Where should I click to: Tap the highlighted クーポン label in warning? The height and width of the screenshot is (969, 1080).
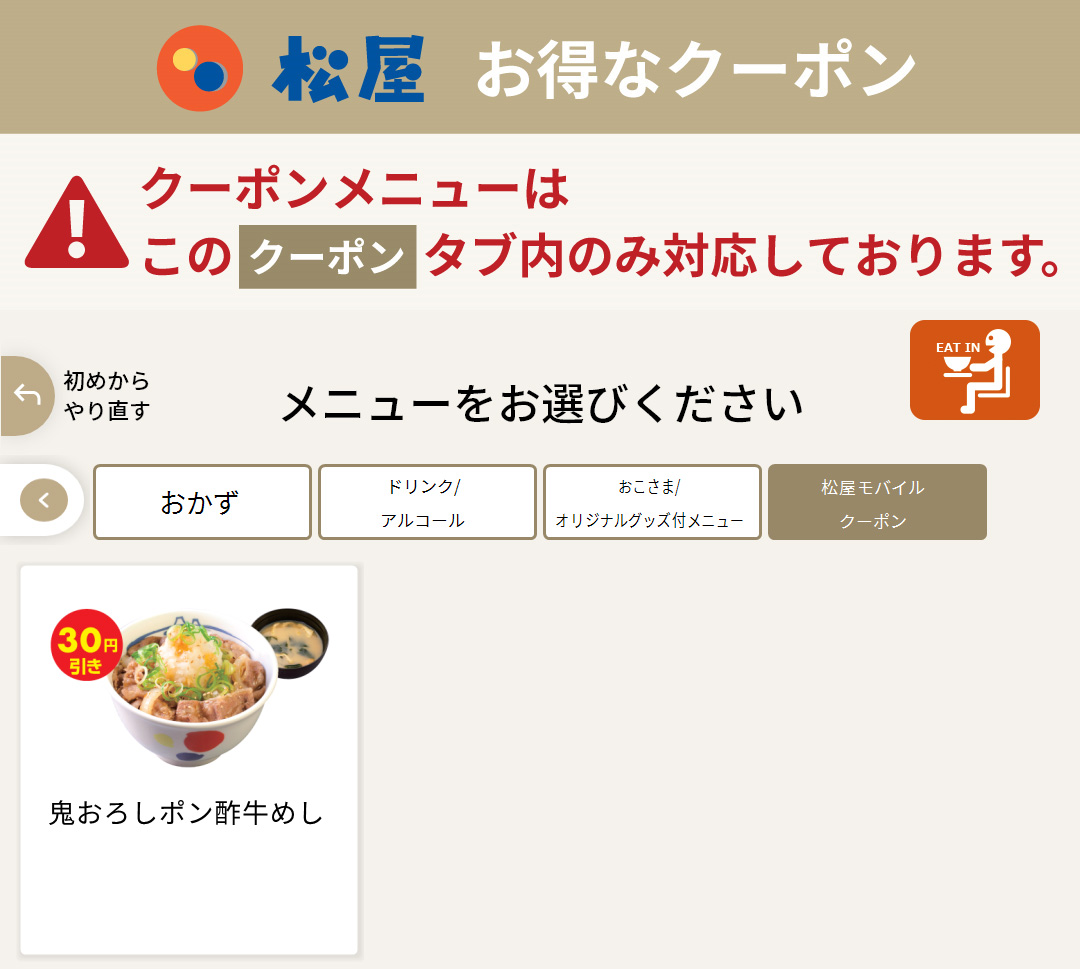(328, 257)
